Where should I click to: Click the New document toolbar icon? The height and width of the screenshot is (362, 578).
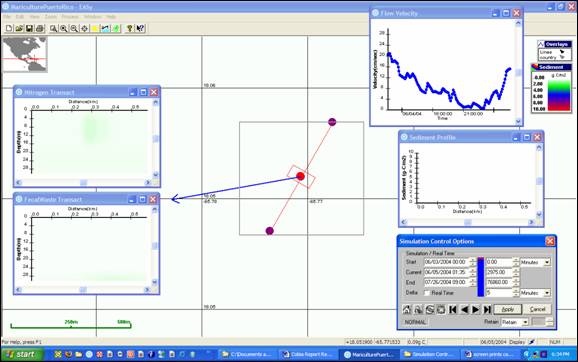pos(9,28)
